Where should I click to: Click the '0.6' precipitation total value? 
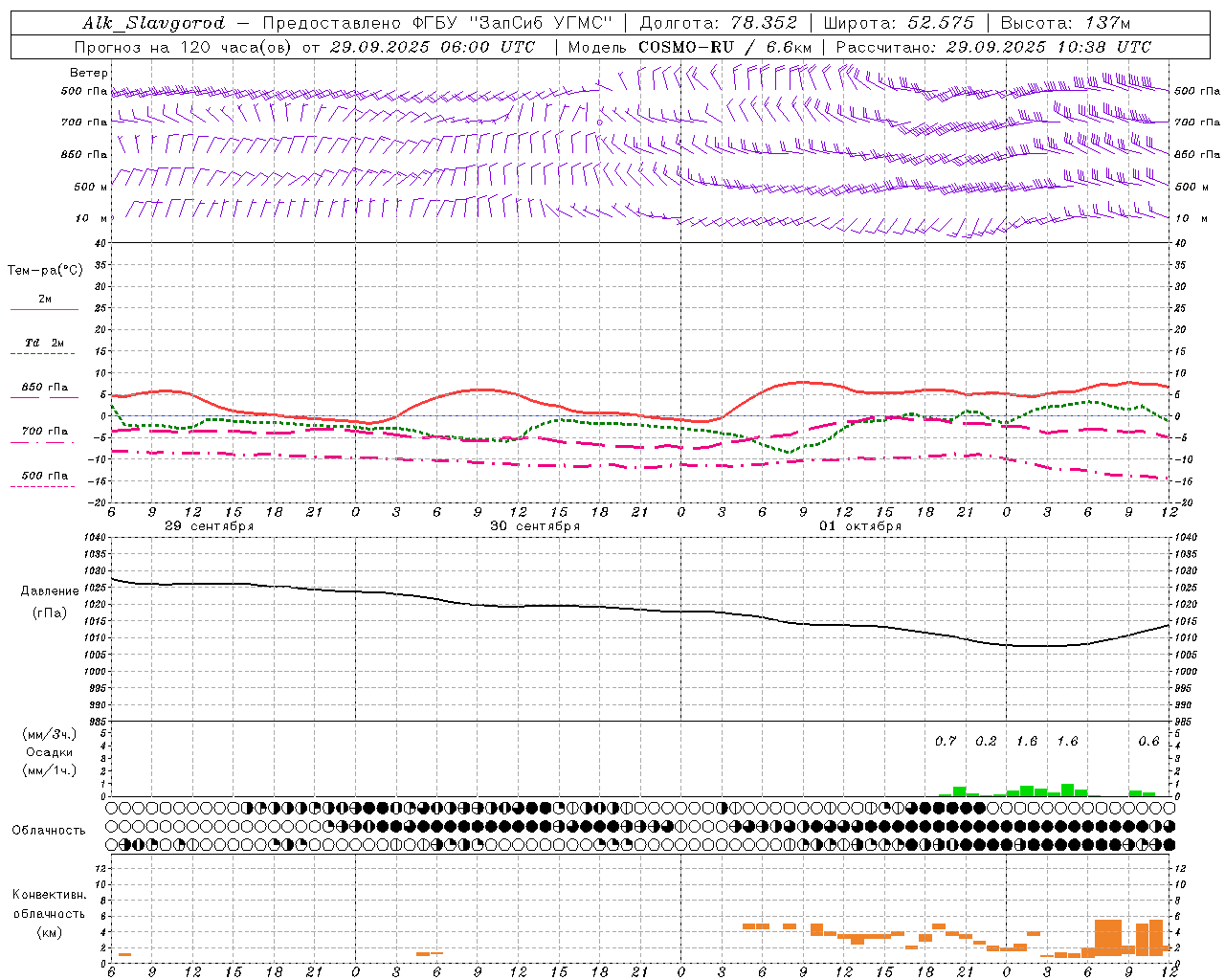point(1148,742)
